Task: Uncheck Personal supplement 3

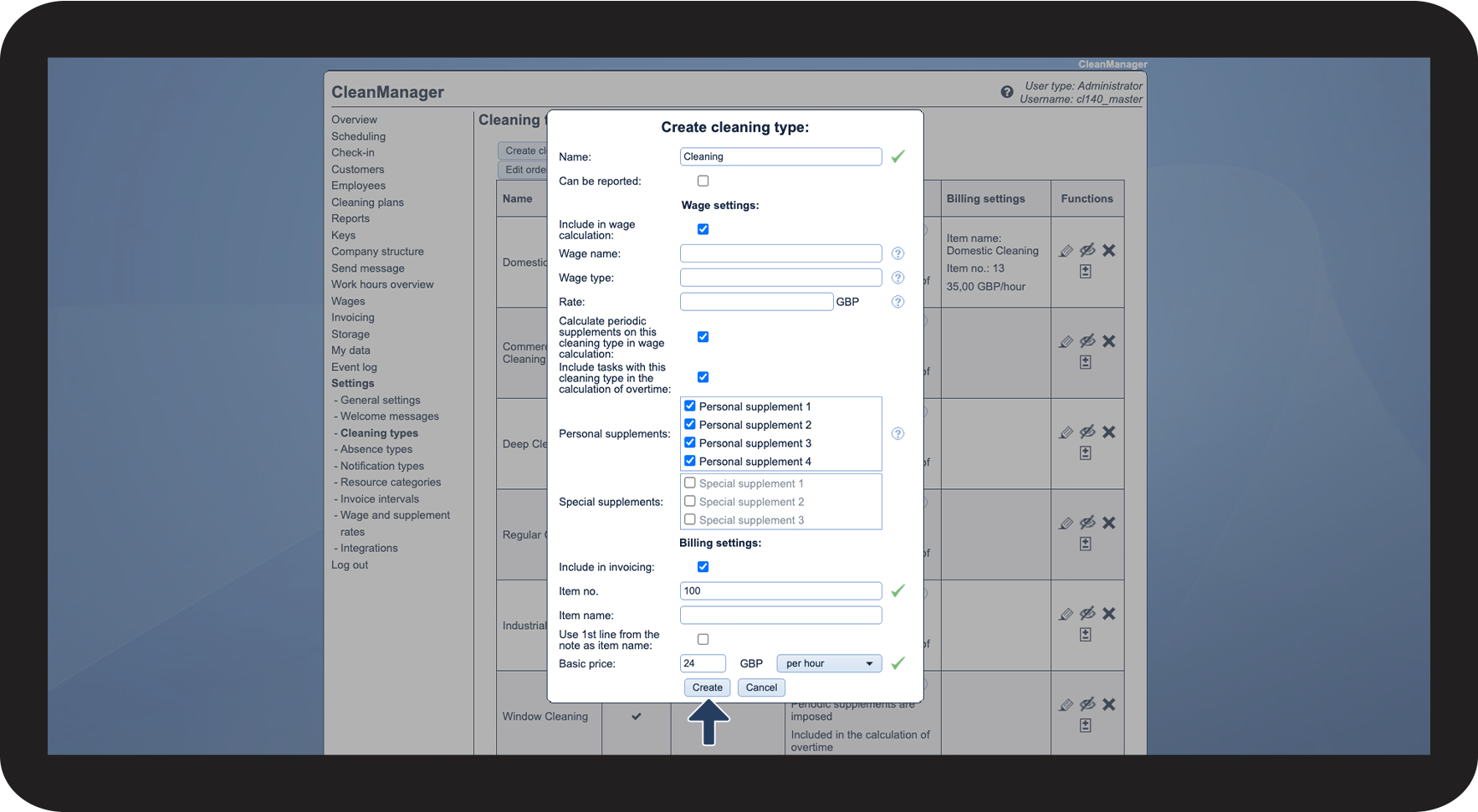Action: pyautogui.click(x=690, y=442)
